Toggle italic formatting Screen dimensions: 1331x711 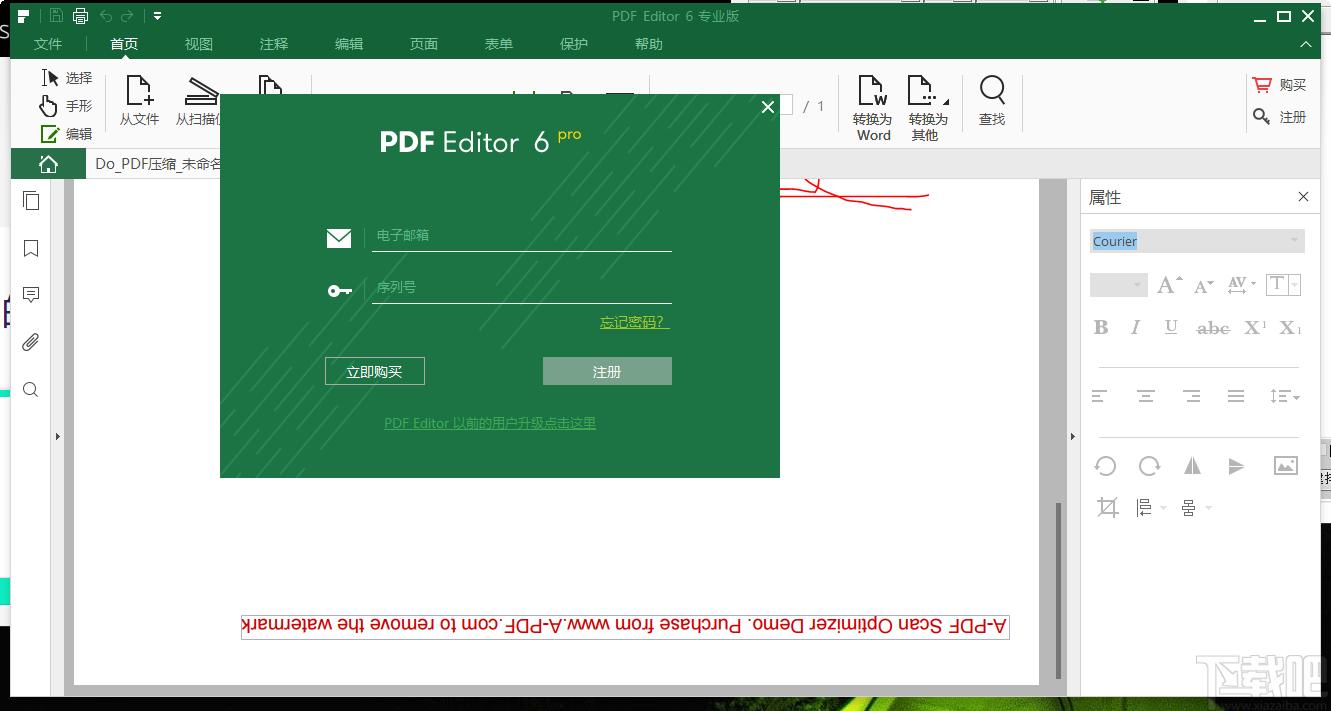(1135, 327)
